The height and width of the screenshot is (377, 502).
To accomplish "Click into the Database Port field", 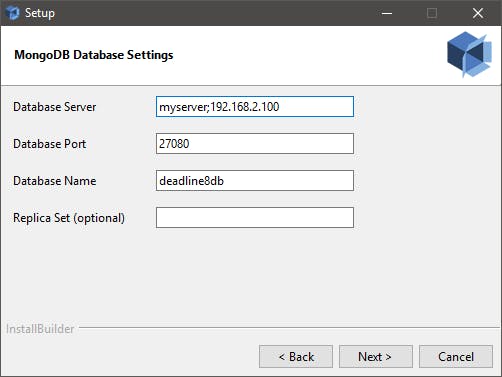I will click(255, 144).
